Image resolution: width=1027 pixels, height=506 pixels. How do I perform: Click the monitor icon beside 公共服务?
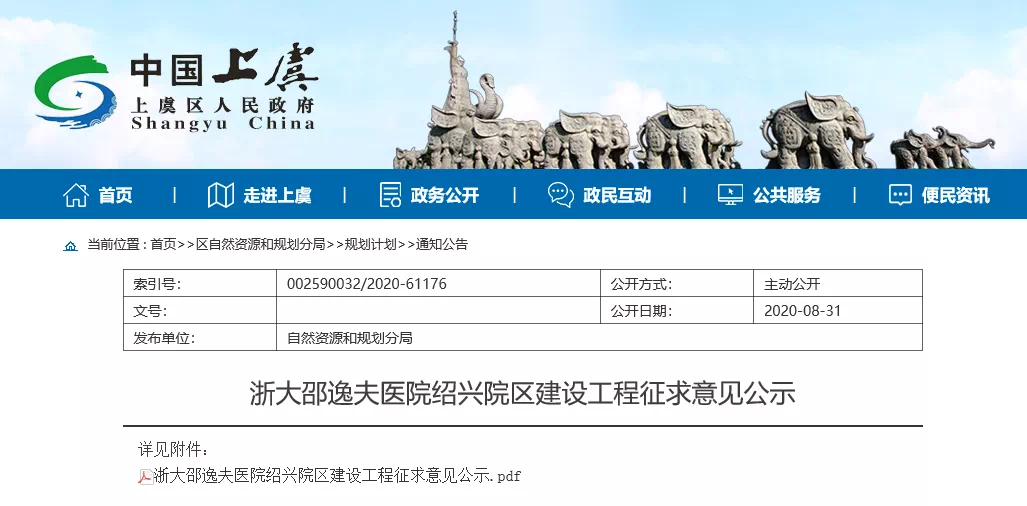[x=730, y=194]
